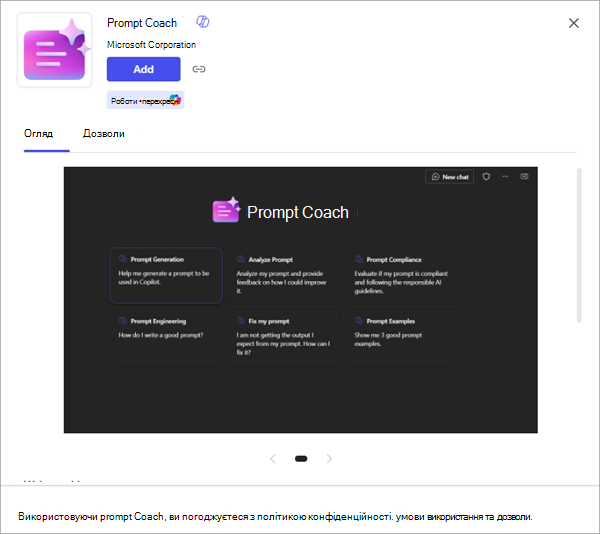Click the Prompt Coach logo inside the preview

point(226,210)
